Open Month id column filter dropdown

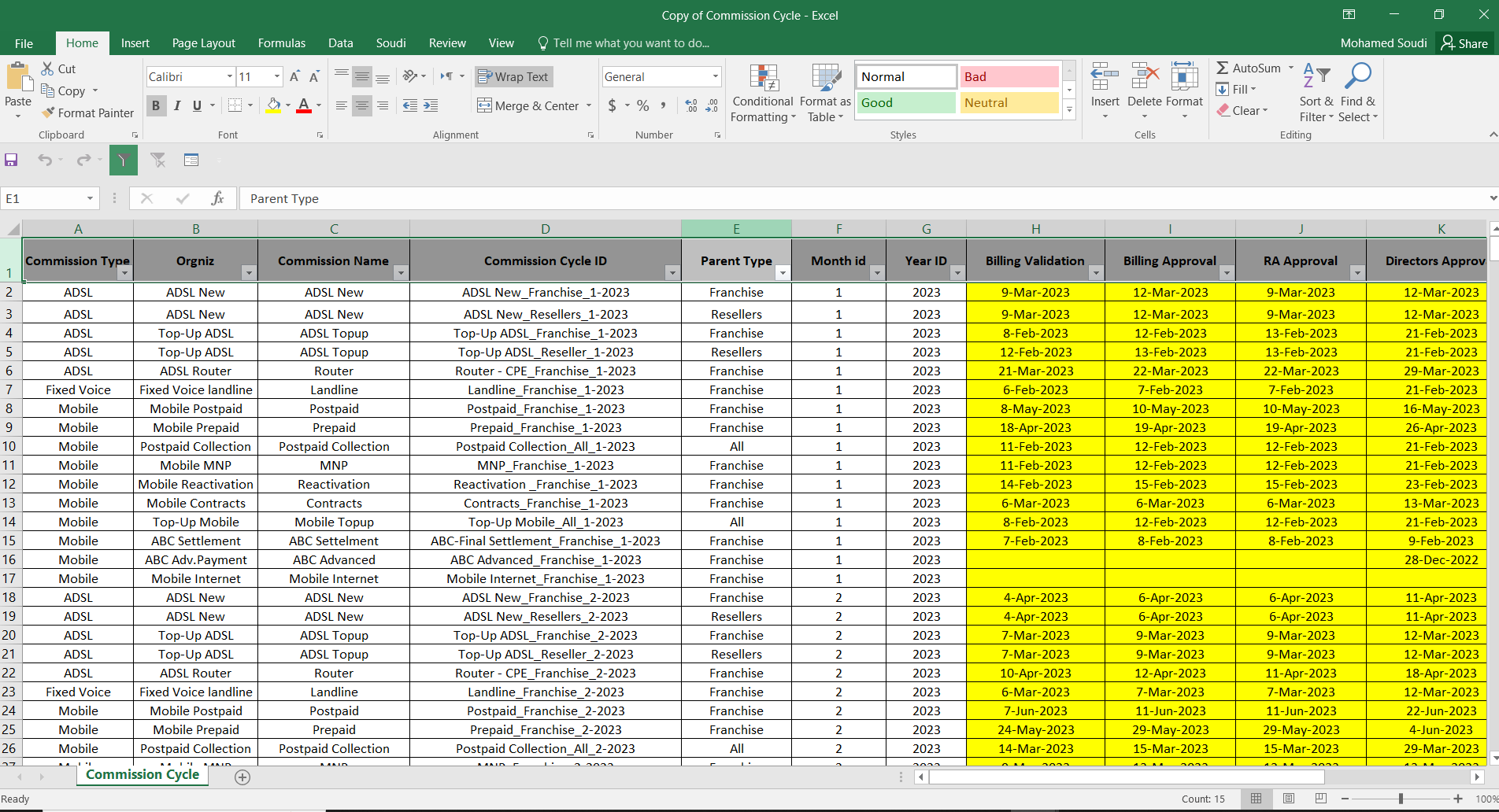click(x=877, y=273)
